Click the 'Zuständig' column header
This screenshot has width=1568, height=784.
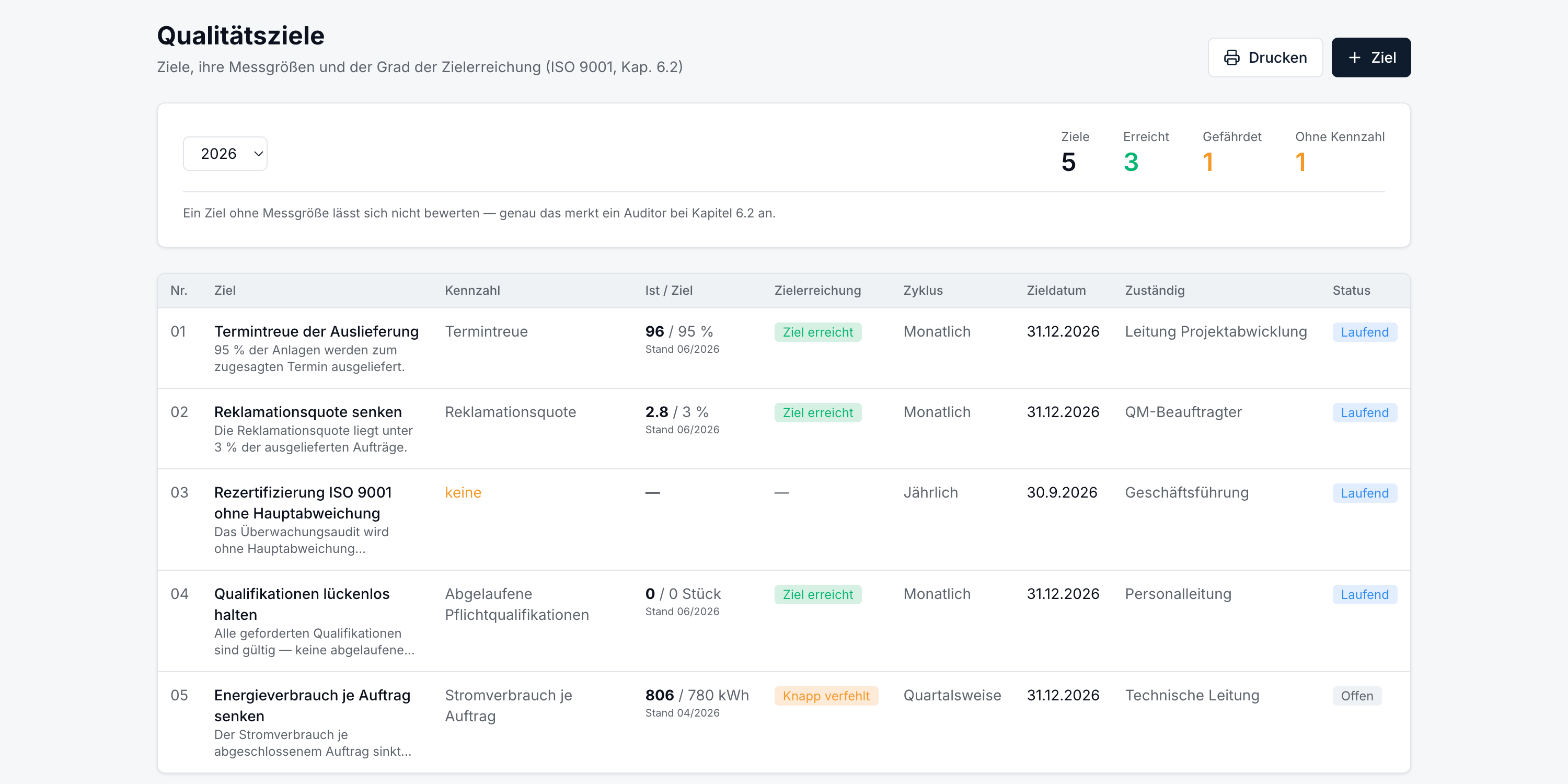click(1155, 291)
